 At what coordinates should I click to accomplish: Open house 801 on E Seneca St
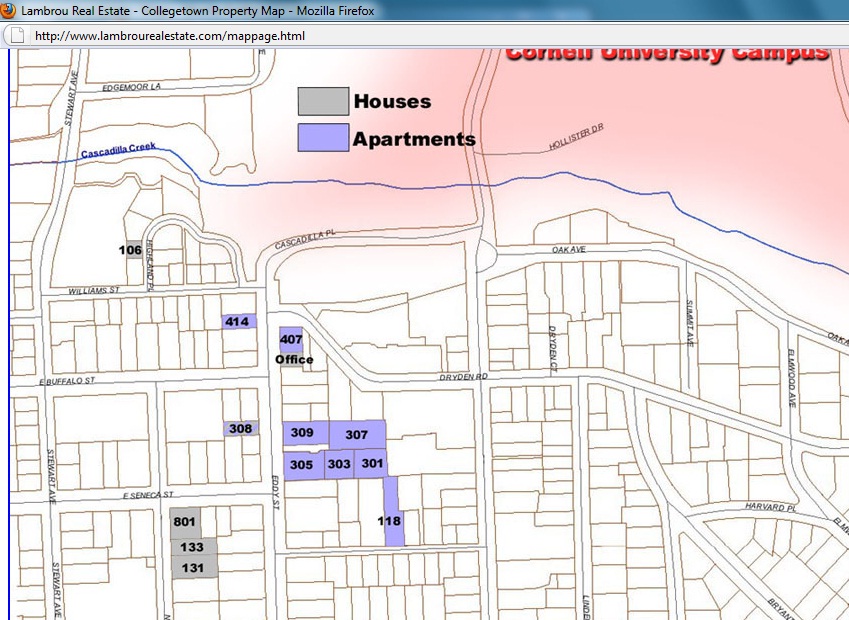pos(185,522)
